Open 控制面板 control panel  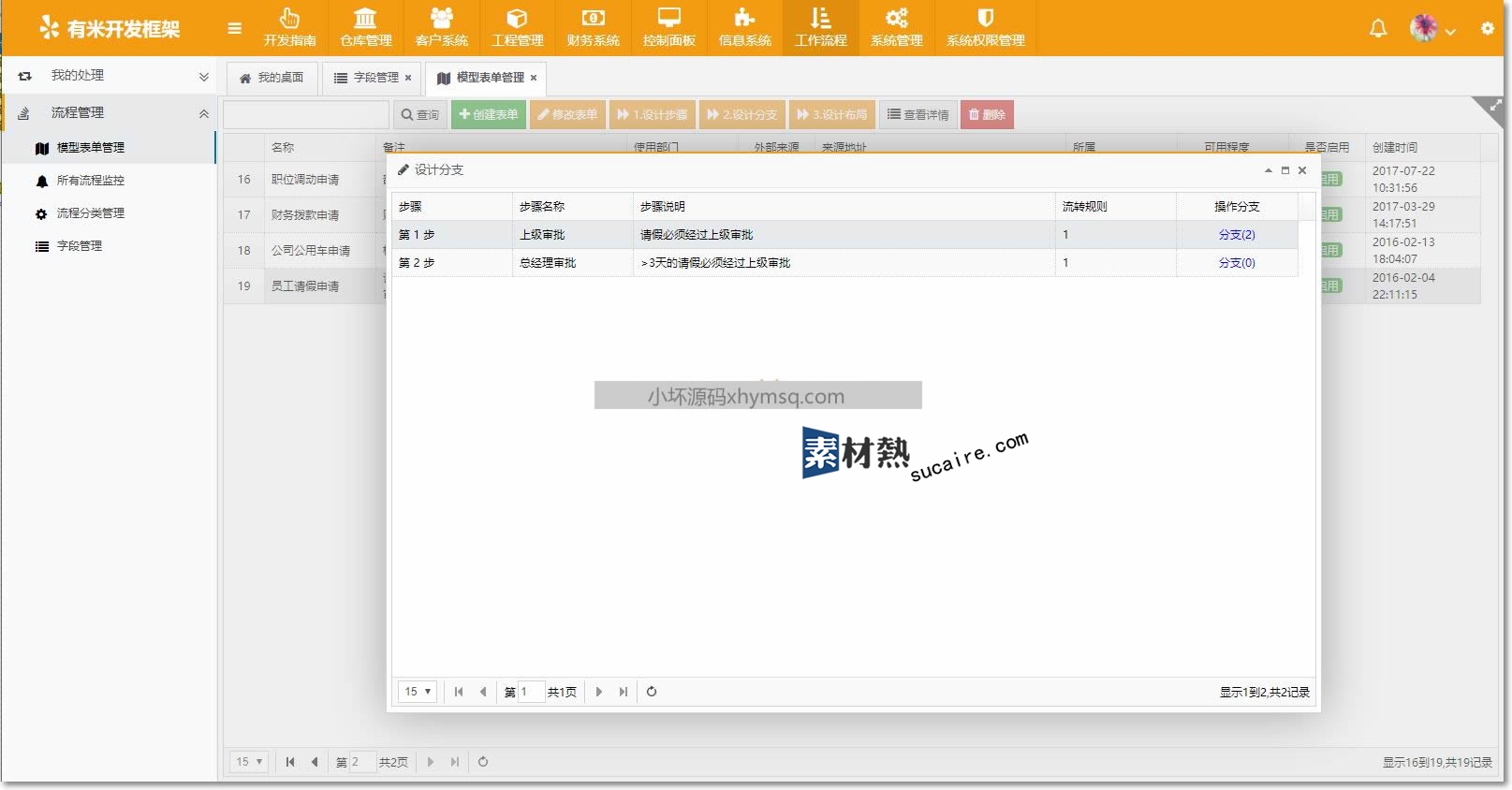tap(668, 28)
